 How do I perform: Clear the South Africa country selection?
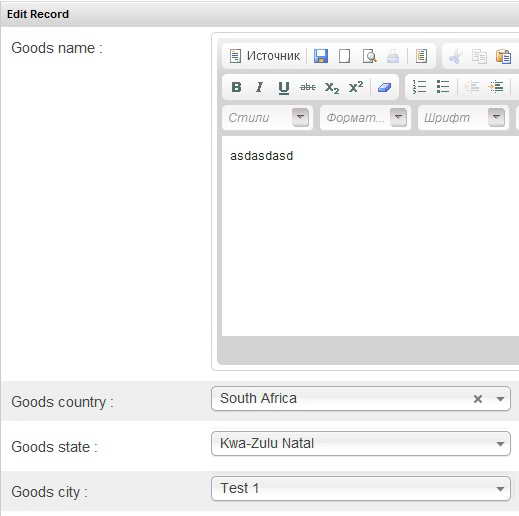pyautogui.click(x=478, y=399)
